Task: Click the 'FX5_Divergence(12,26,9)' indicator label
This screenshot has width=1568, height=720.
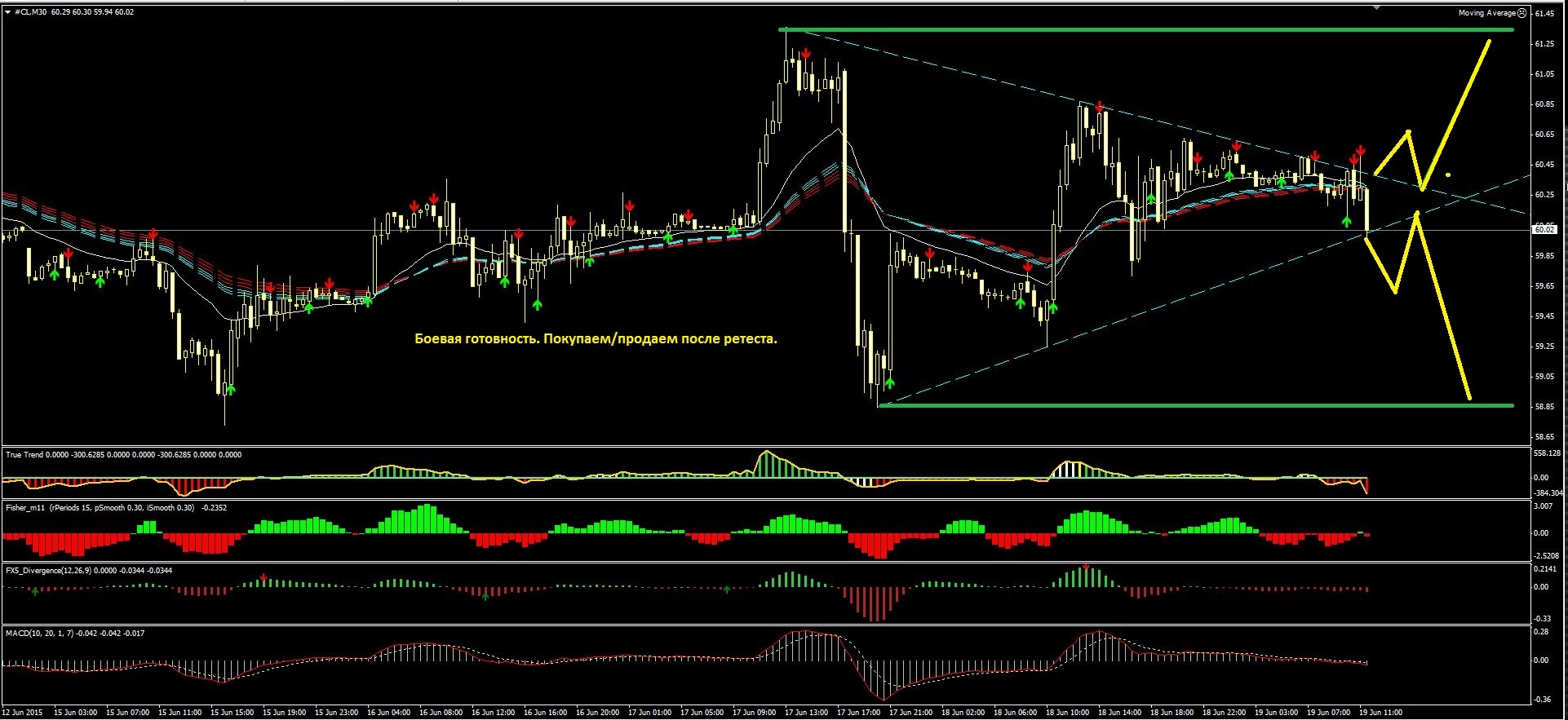Action: click(50, 571)
